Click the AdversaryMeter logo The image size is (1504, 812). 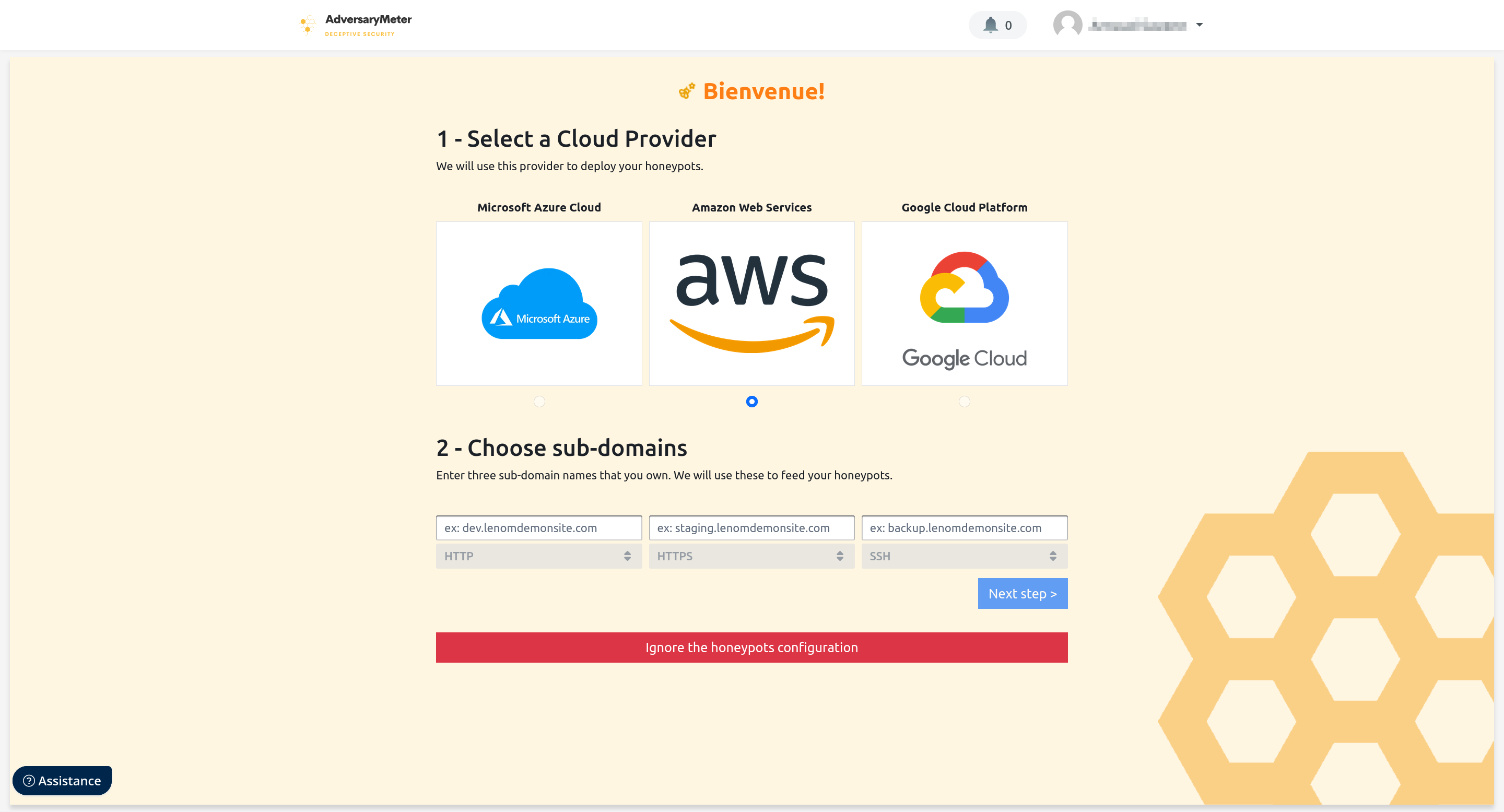coord(356,25)
